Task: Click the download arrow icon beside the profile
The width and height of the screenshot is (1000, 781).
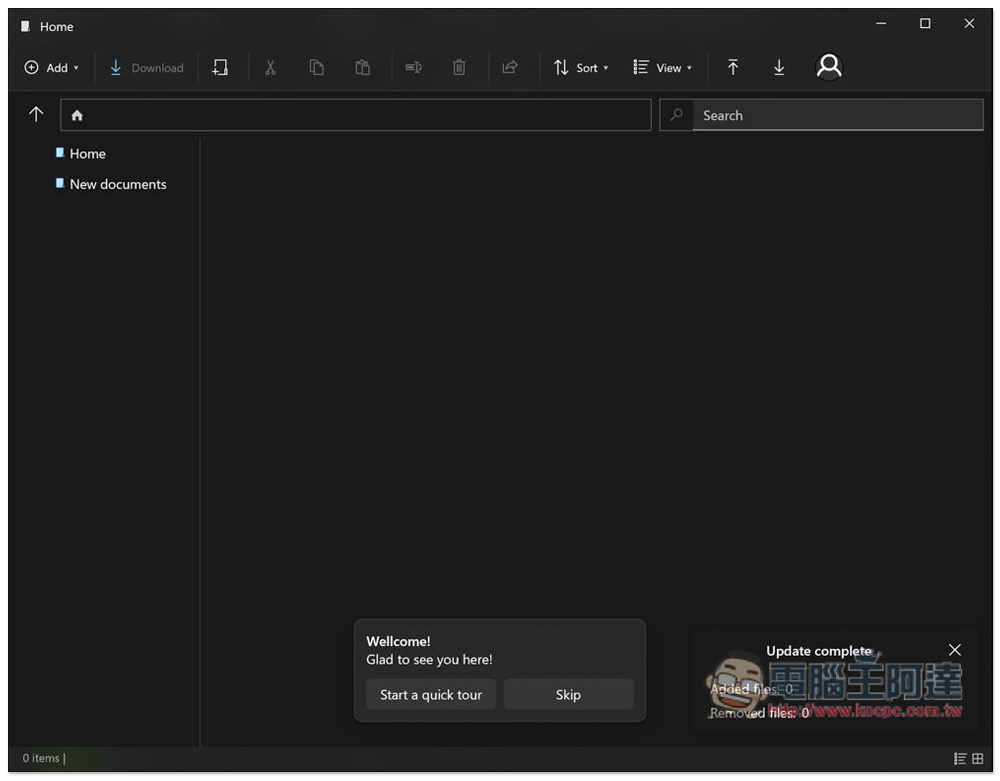Action: [779, 68]
